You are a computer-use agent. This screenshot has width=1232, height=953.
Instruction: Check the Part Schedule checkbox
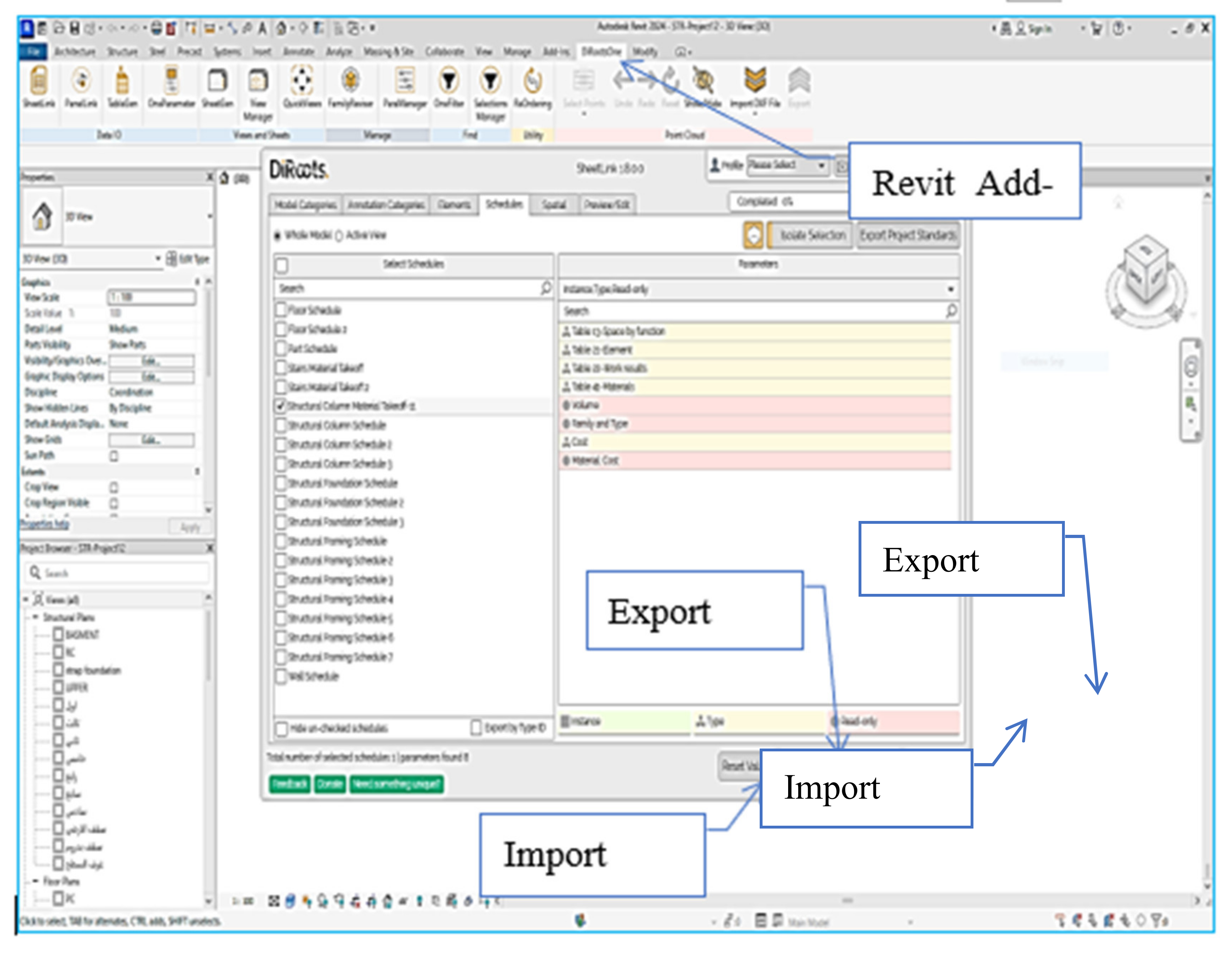coord(281,348)
